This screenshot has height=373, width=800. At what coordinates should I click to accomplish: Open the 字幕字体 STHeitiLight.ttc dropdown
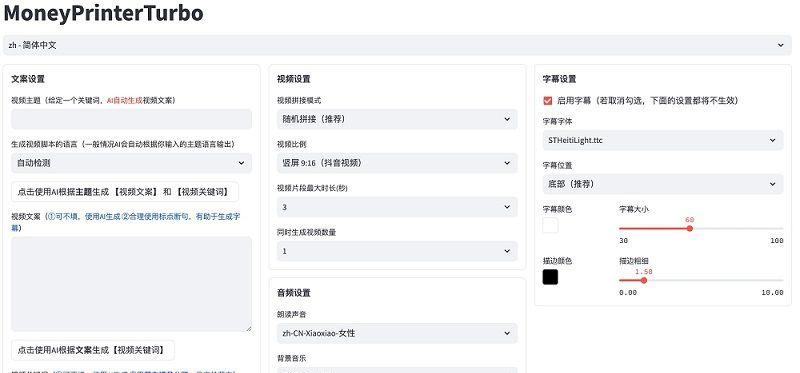click(663, 140)
